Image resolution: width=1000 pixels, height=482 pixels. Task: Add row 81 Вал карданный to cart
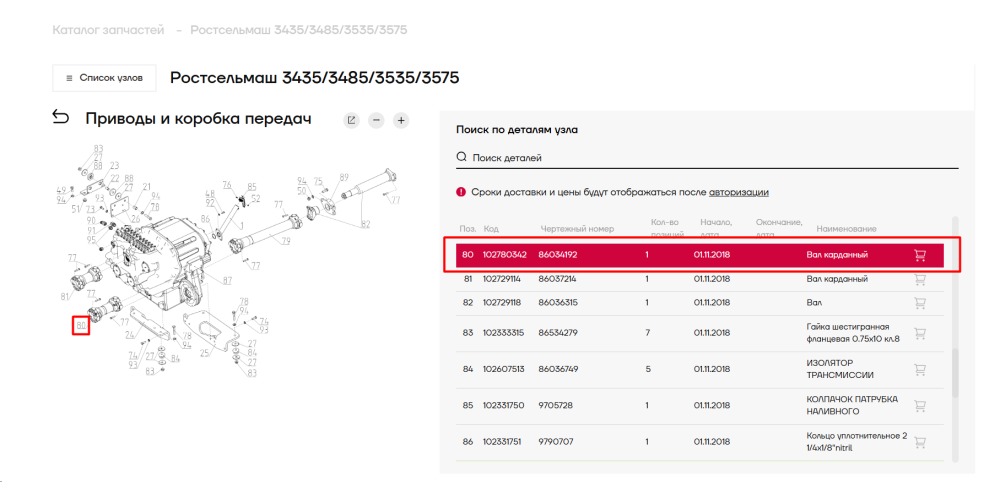920,279
